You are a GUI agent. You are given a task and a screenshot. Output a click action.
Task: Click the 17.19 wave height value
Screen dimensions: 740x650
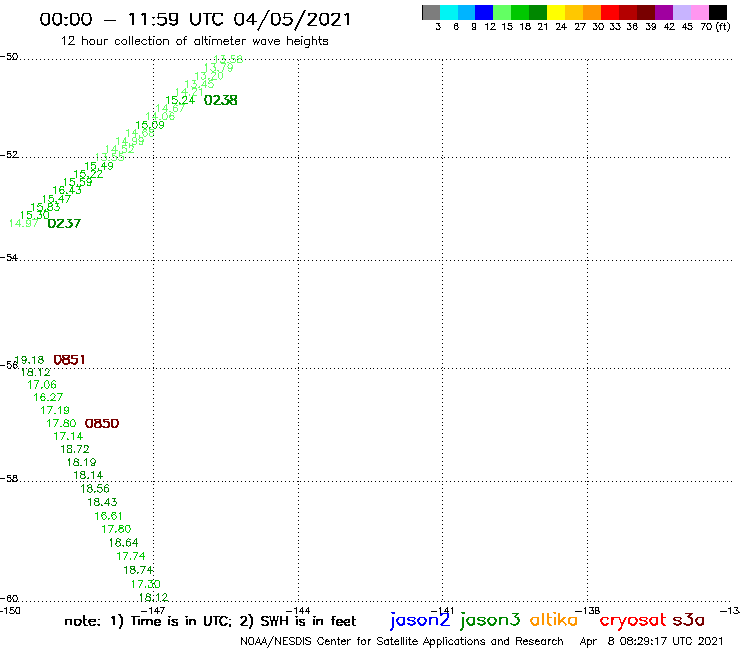coord(55,410)
